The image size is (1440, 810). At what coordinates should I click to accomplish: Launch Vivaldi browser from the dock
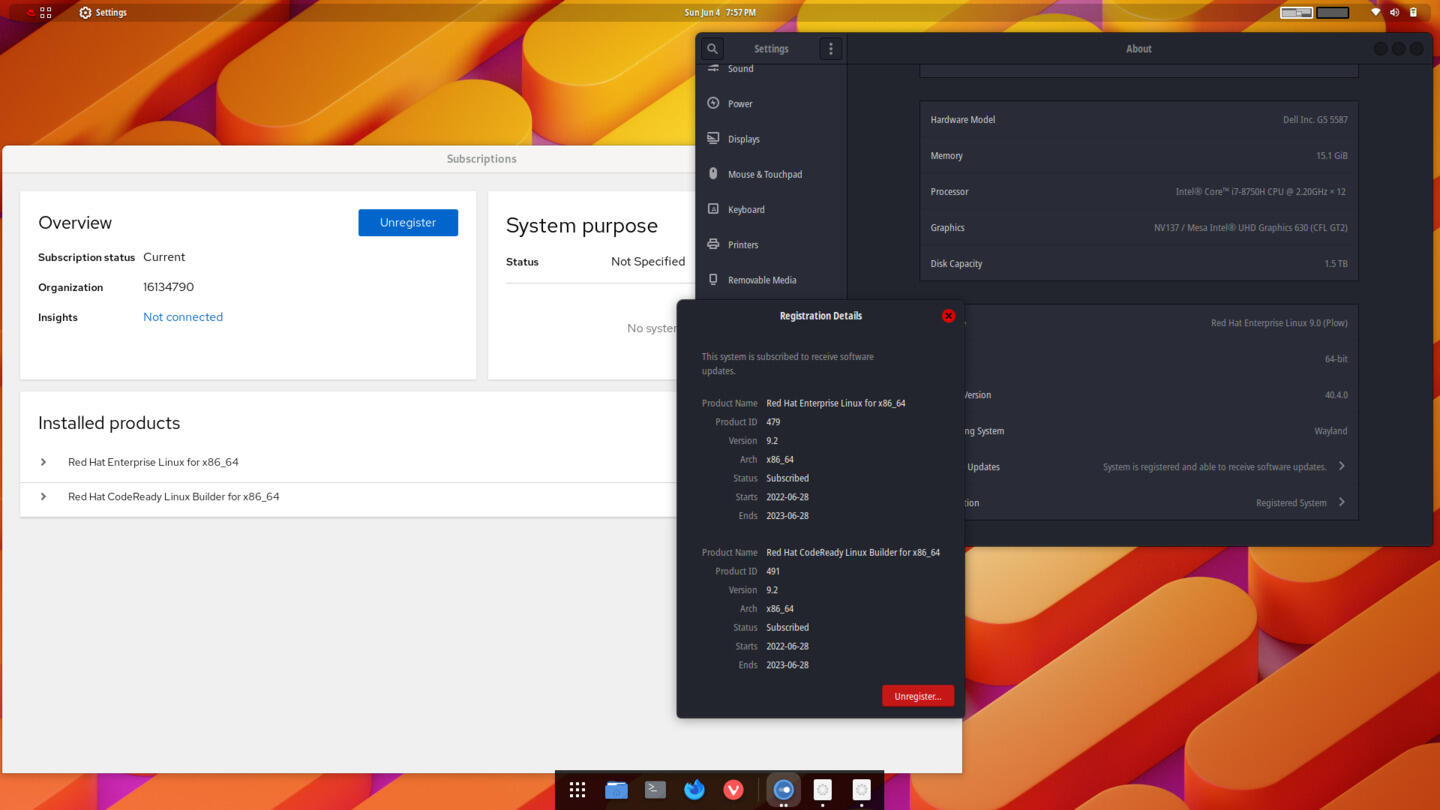pos(733,790)
